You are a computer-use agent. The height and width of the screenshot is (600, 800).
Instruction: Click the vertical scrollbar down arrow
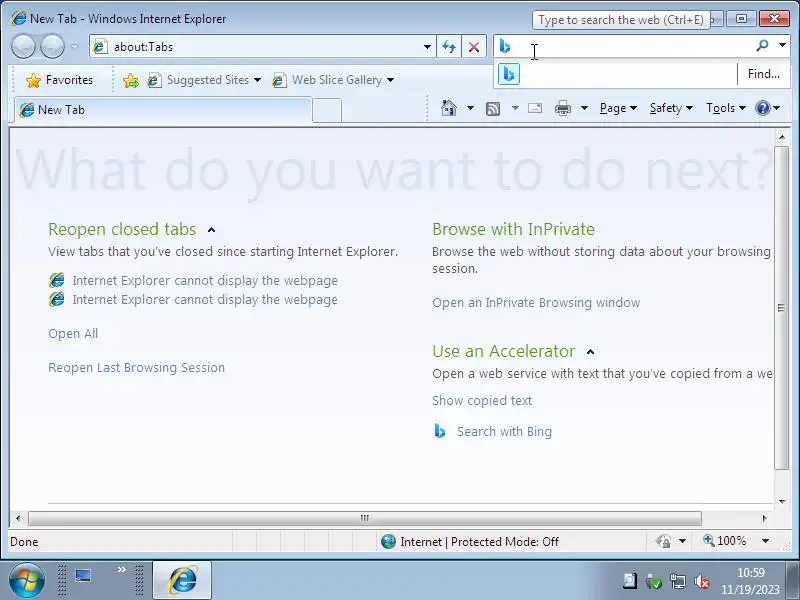click(782, 502)
